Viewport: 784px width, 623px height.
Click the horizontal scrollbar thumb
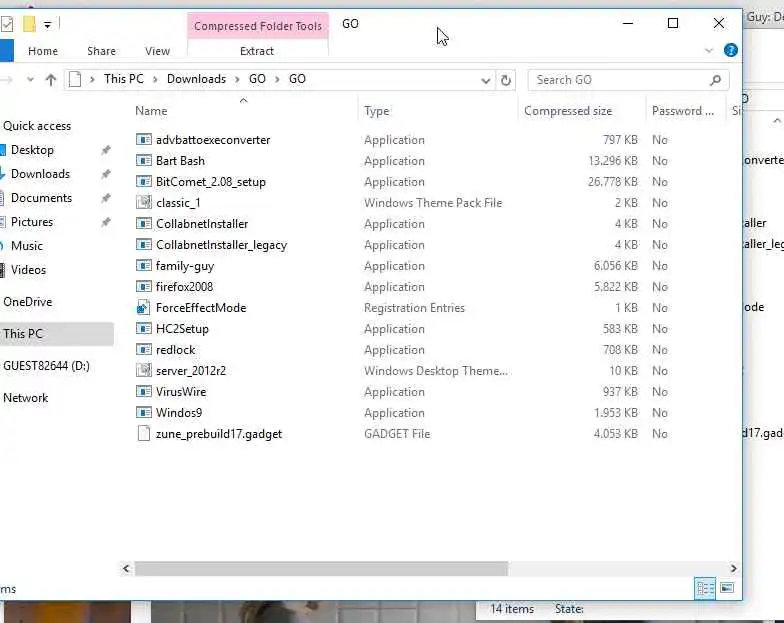[321, 568]
